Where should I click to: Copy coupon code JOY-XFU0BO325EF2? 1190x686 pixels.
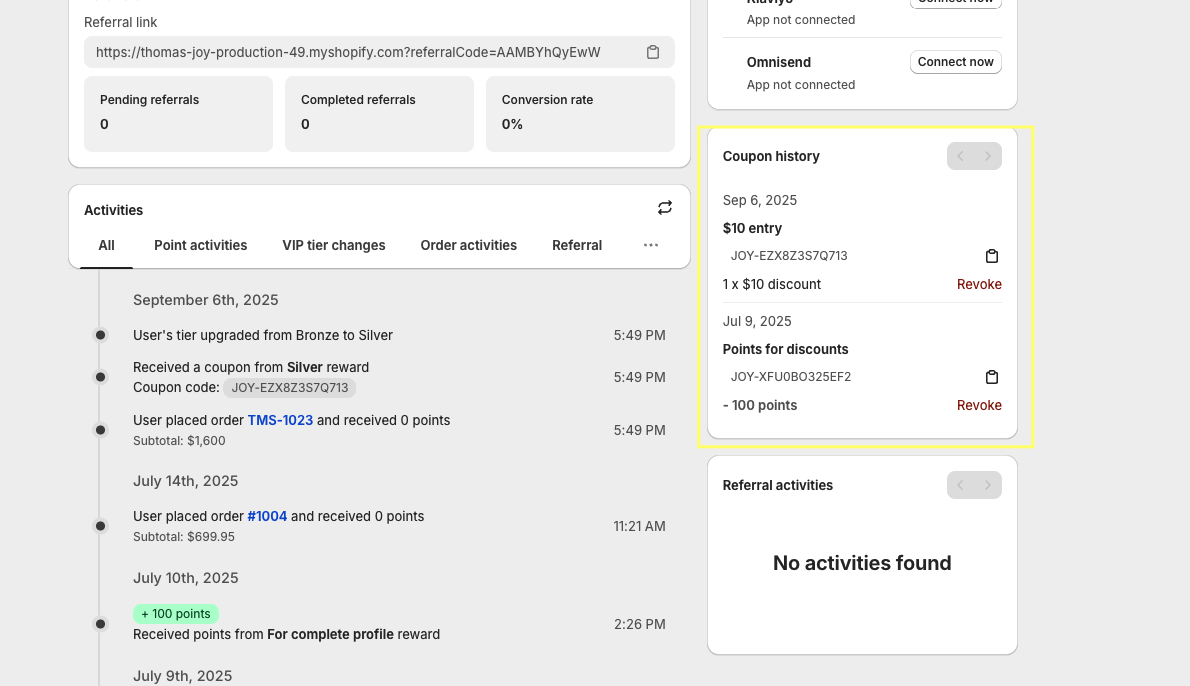point(992,377)
